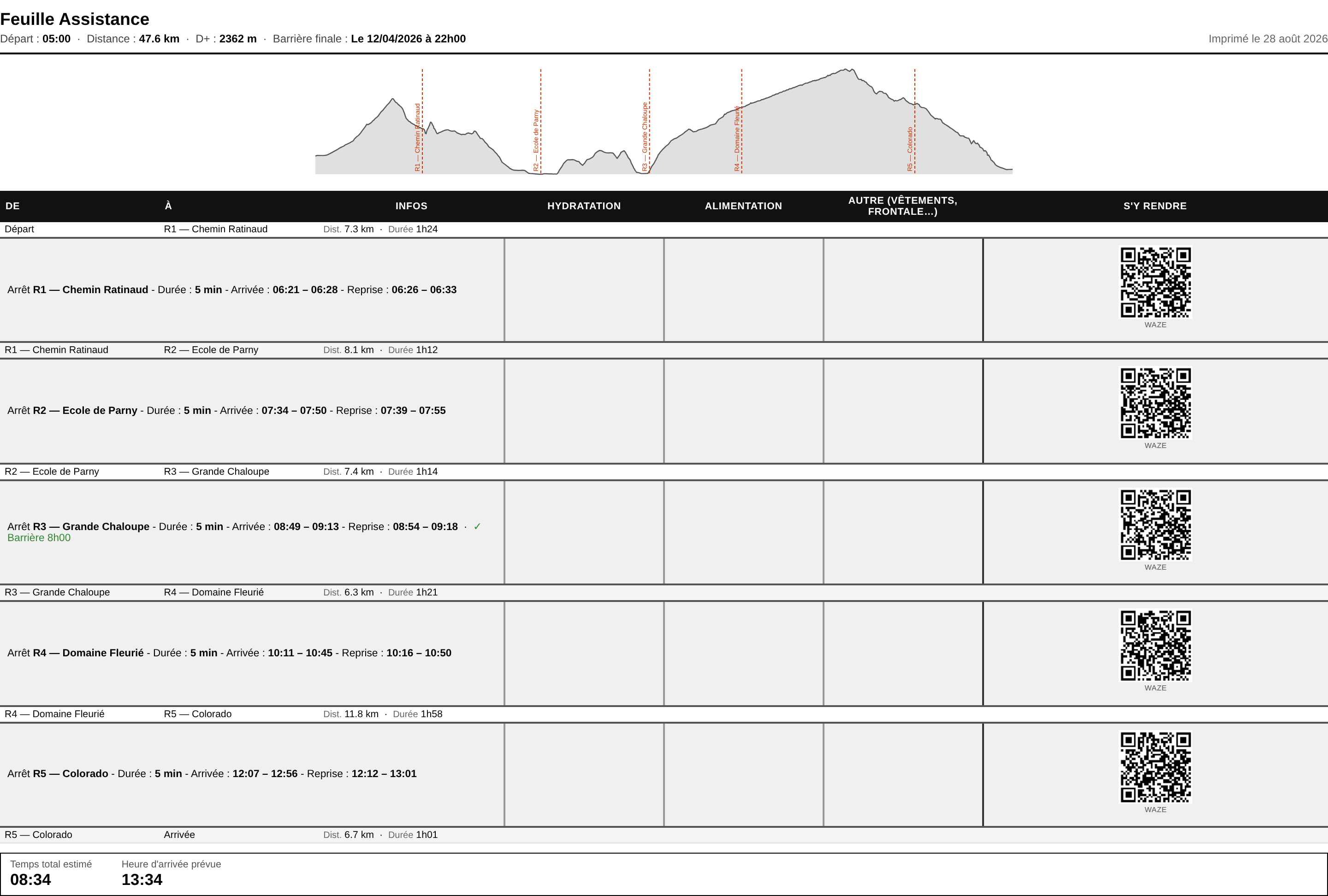This screenshot has width=1328, height=896.
Task: Click the Dist. 8.1 km Durée 1h12 segment info
Action: tap(380, 350)
